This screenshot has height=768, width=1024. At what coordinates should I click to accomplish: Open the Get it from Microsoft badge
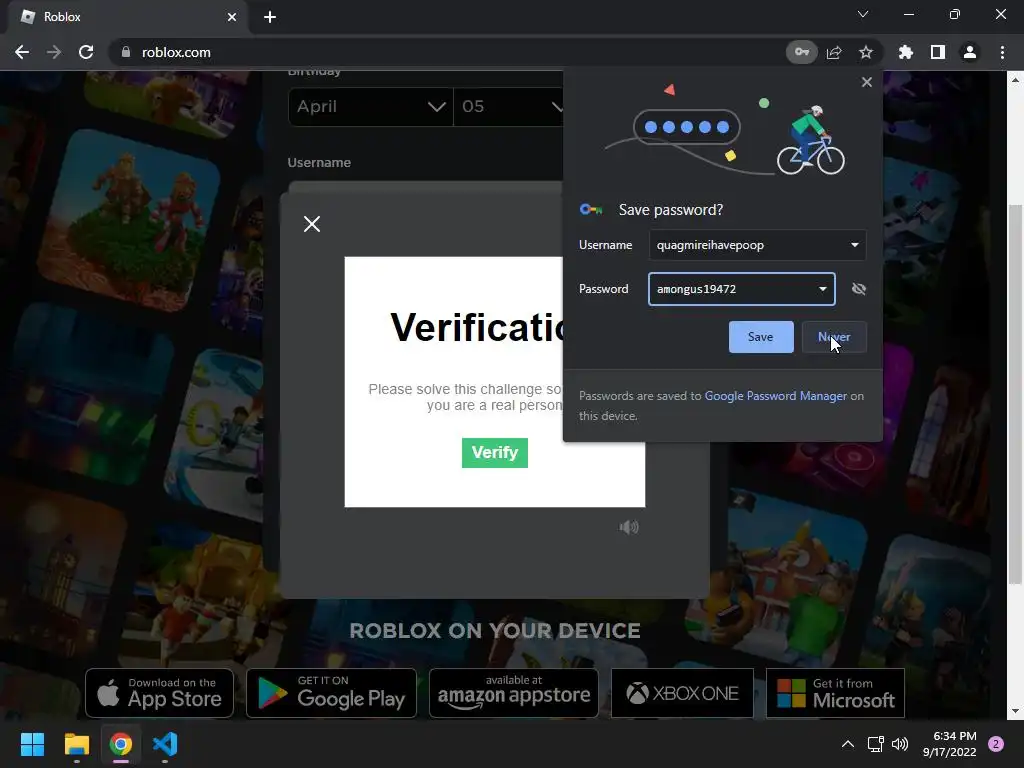pos(835,693)
